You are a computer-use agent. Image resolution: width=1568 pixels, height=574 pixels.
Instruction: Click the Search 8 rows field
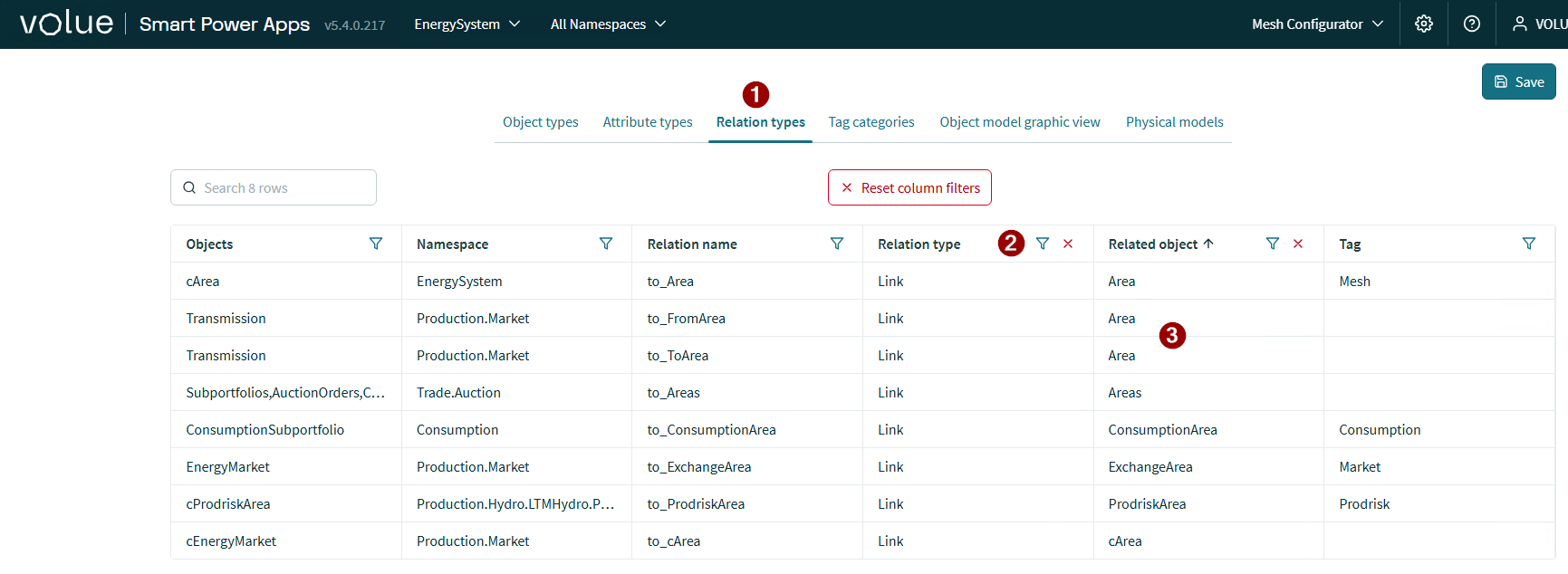point(274,187)
